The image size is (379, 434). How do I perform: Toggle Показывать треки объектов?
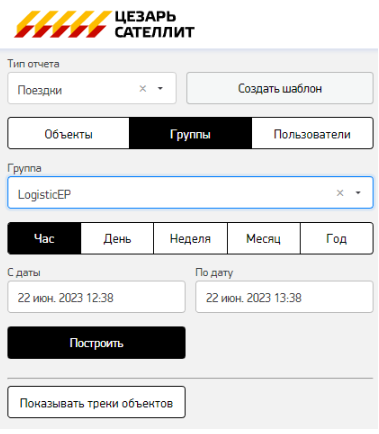96,402
